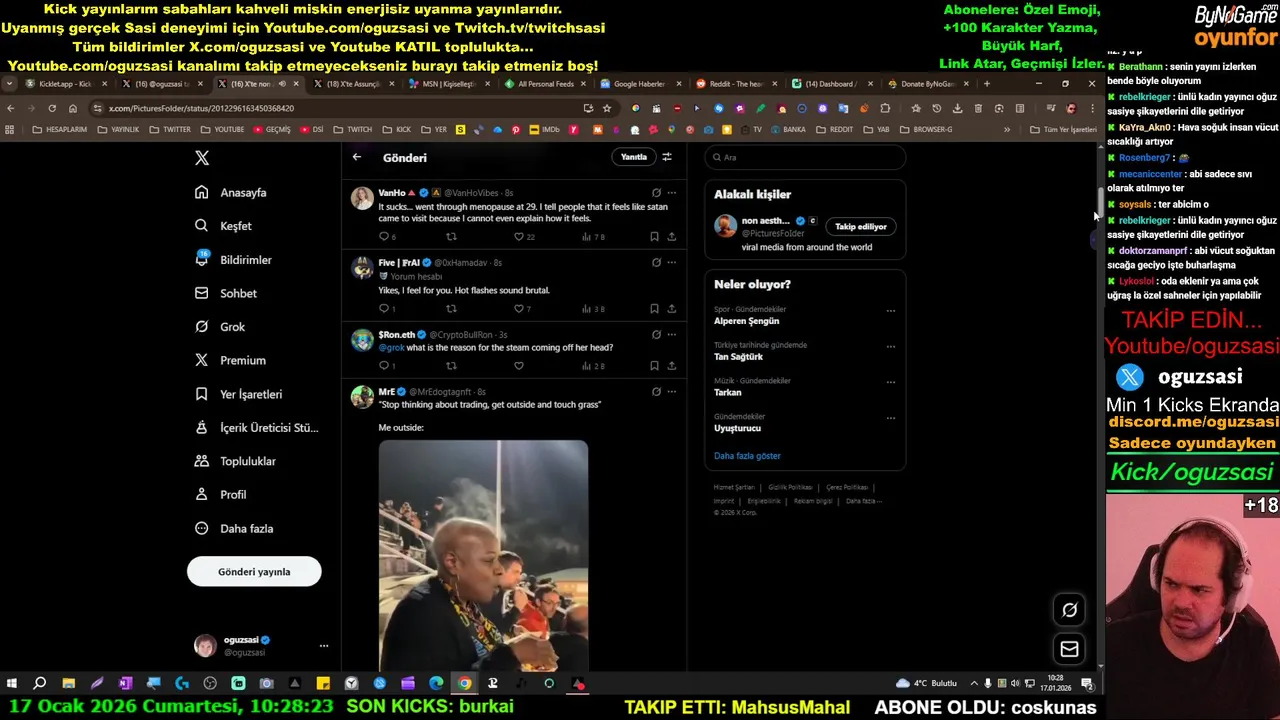Screen dimensions: 1280x720
Task: Like Five | FrAI's reply
Action: (519, 309)
